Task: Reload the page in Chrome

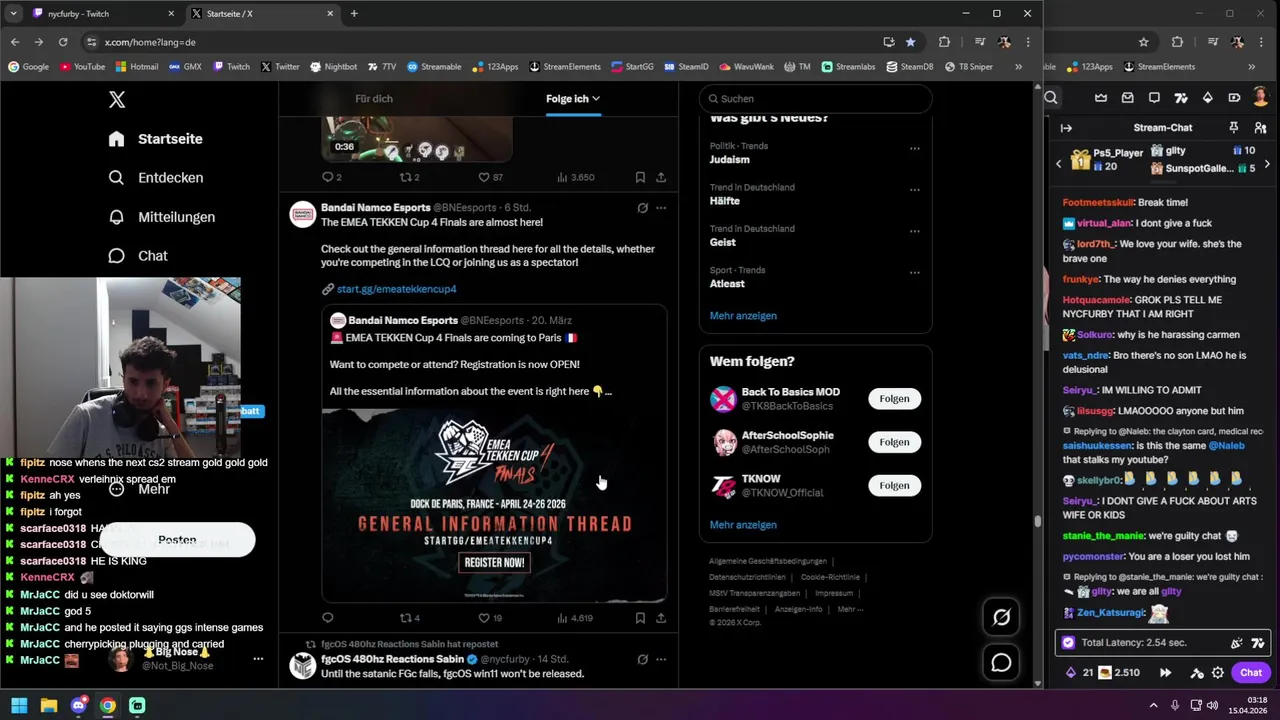Action: [63, 42]
